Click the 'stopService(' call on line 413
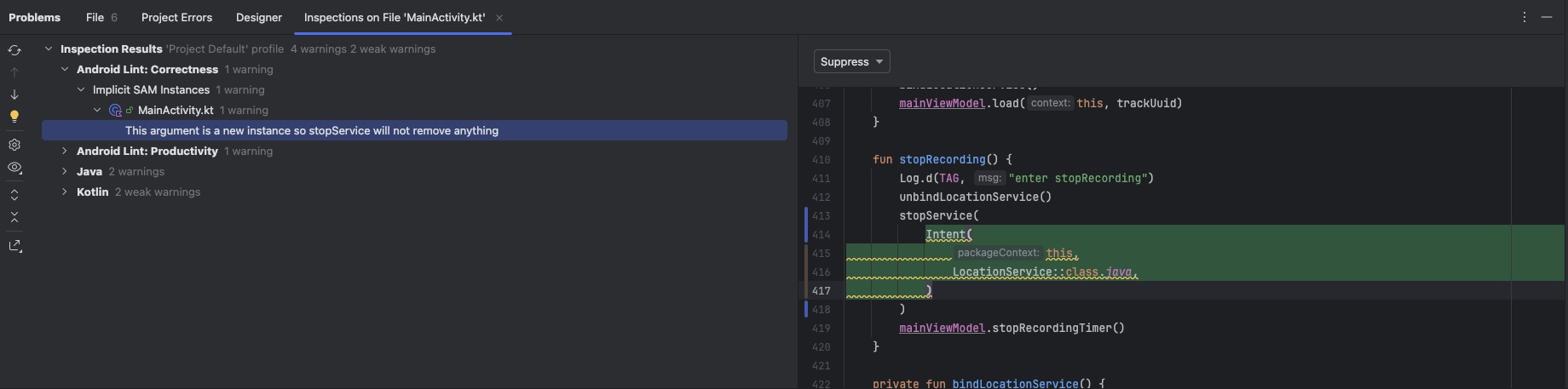 939,215
